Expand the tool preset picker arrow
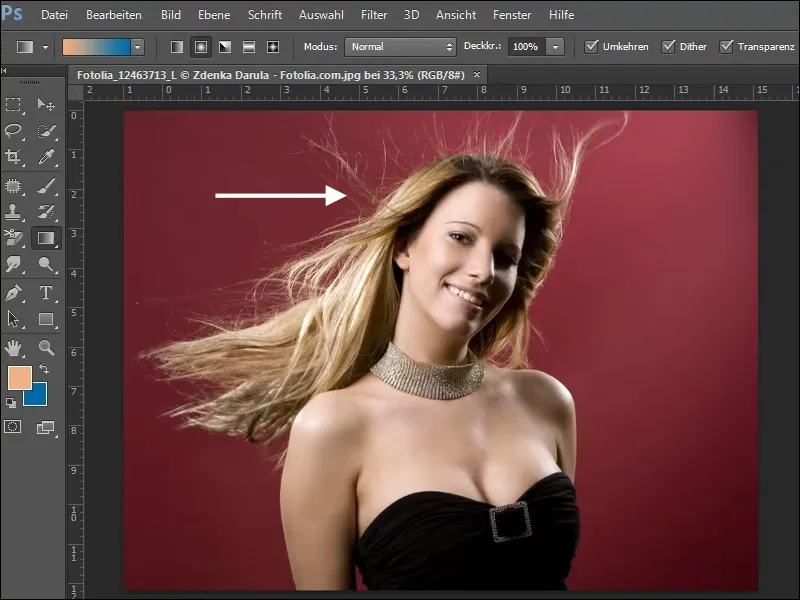800x600 pixels. coord(45,47)
